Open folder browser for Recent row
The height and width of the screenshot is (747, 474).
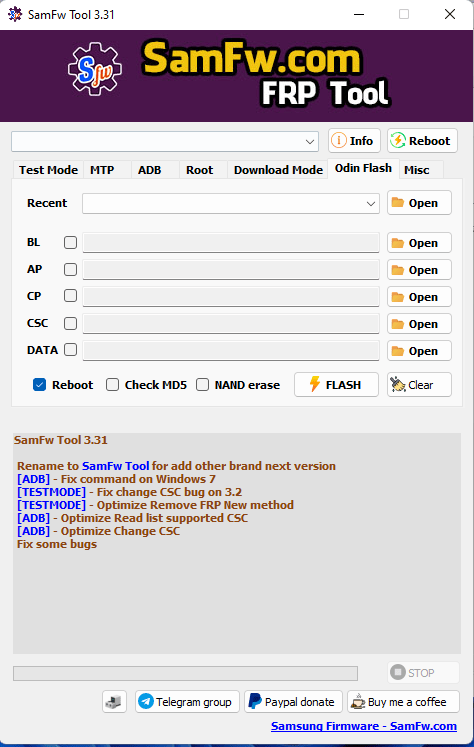coord(419,202)
